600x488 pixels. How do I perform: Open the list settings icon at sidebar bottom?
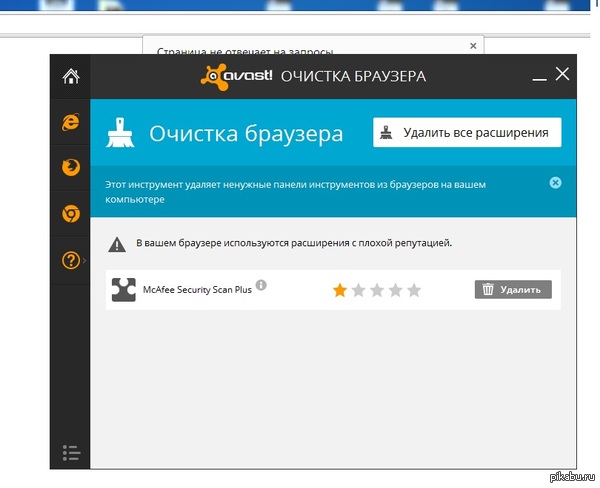[x=71, y=453]
